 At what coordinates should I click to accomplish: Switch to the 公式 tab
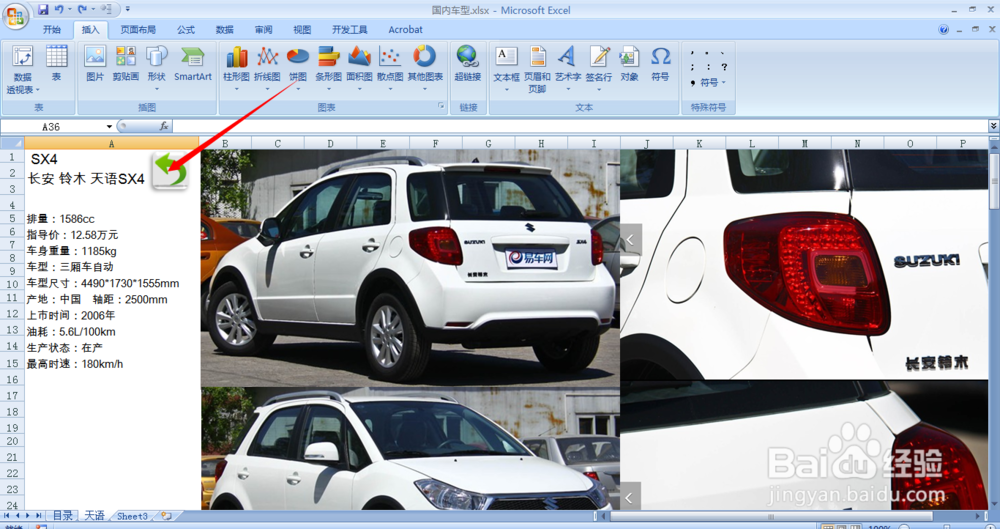point(186,29)
